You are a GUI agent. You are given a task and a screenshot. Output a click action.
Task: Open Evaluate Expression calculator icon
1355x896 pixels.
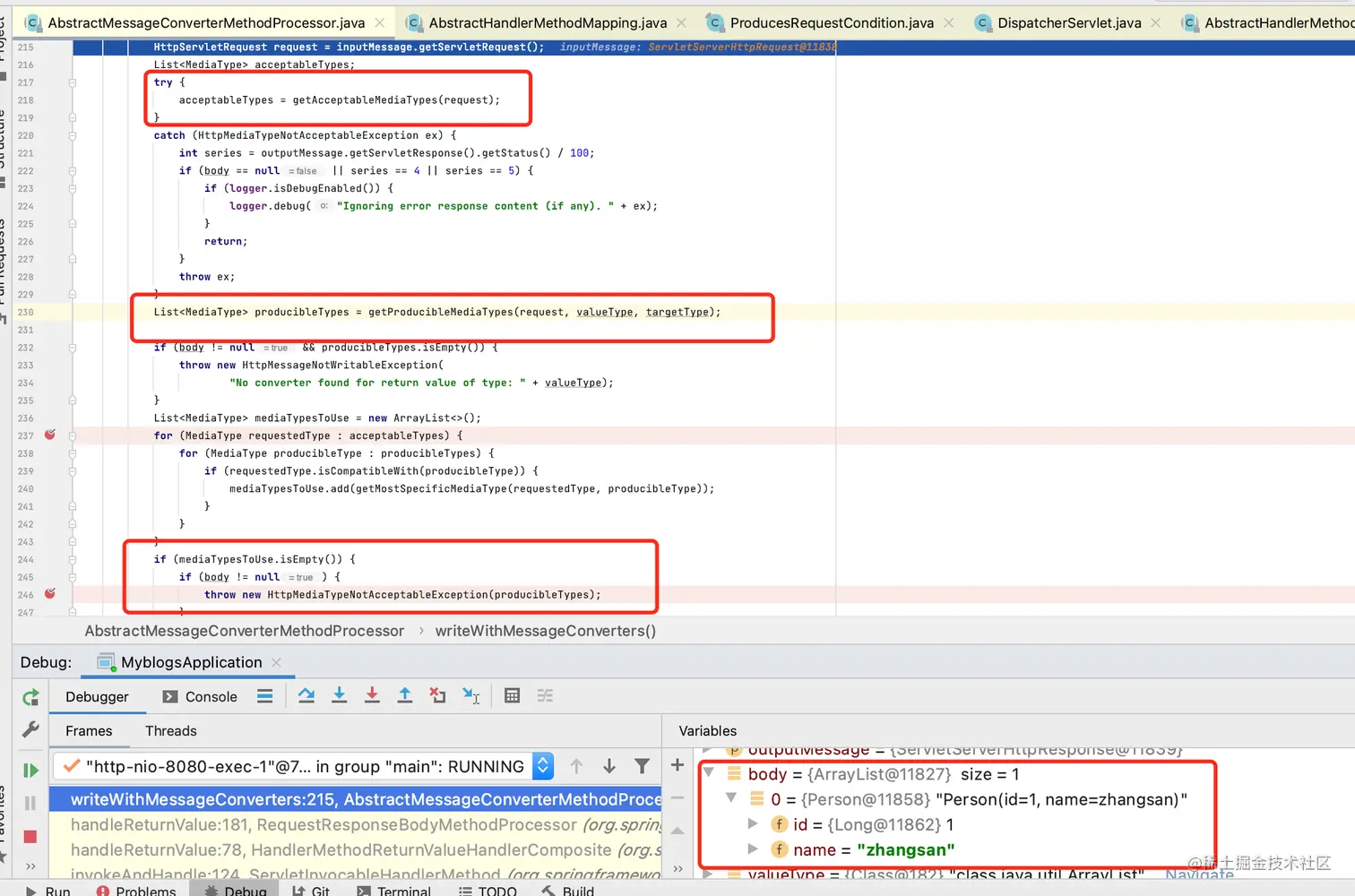tap(512, 696)
